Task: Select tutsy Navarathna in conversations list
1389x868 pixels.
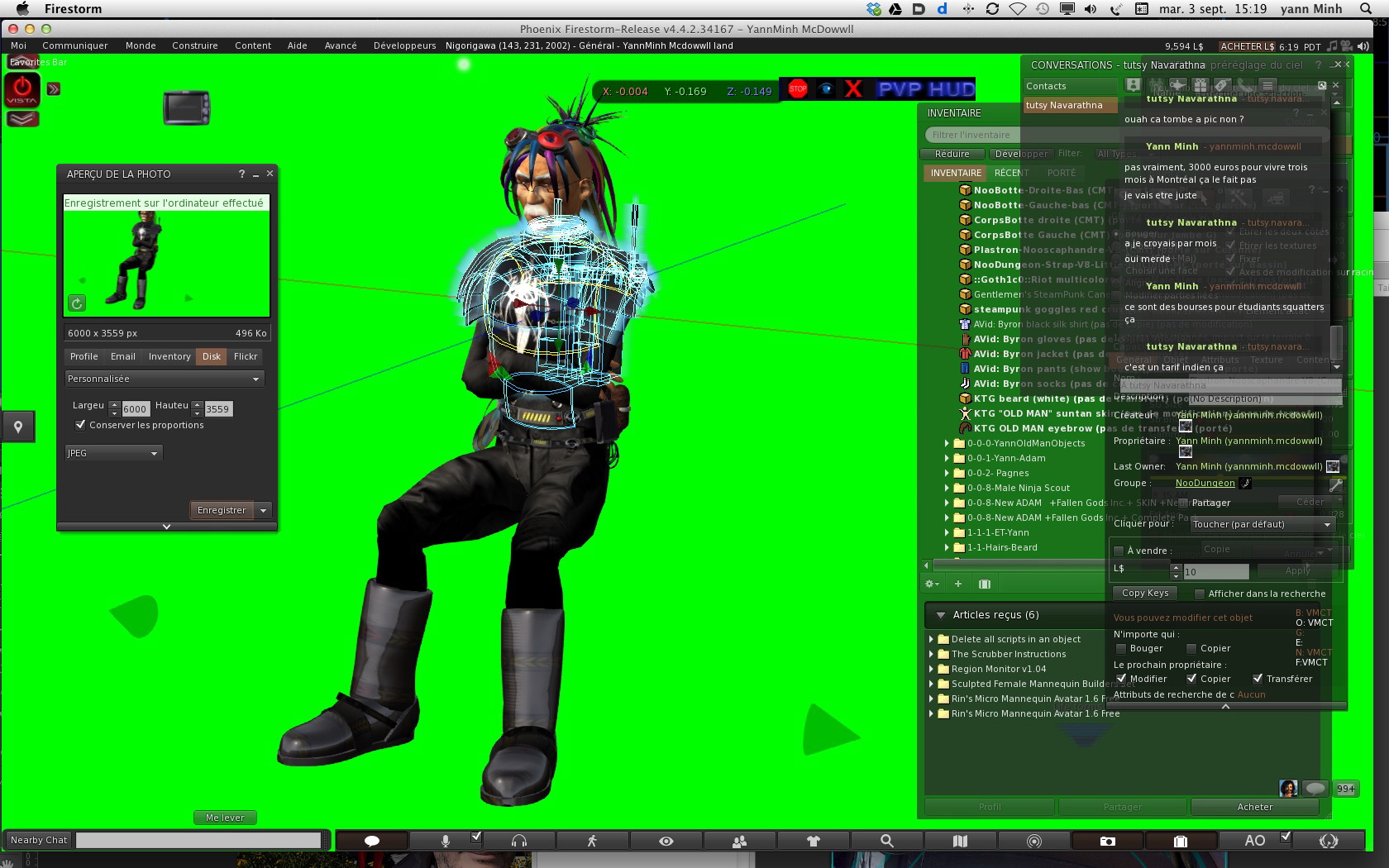Action: (1070, 105)
